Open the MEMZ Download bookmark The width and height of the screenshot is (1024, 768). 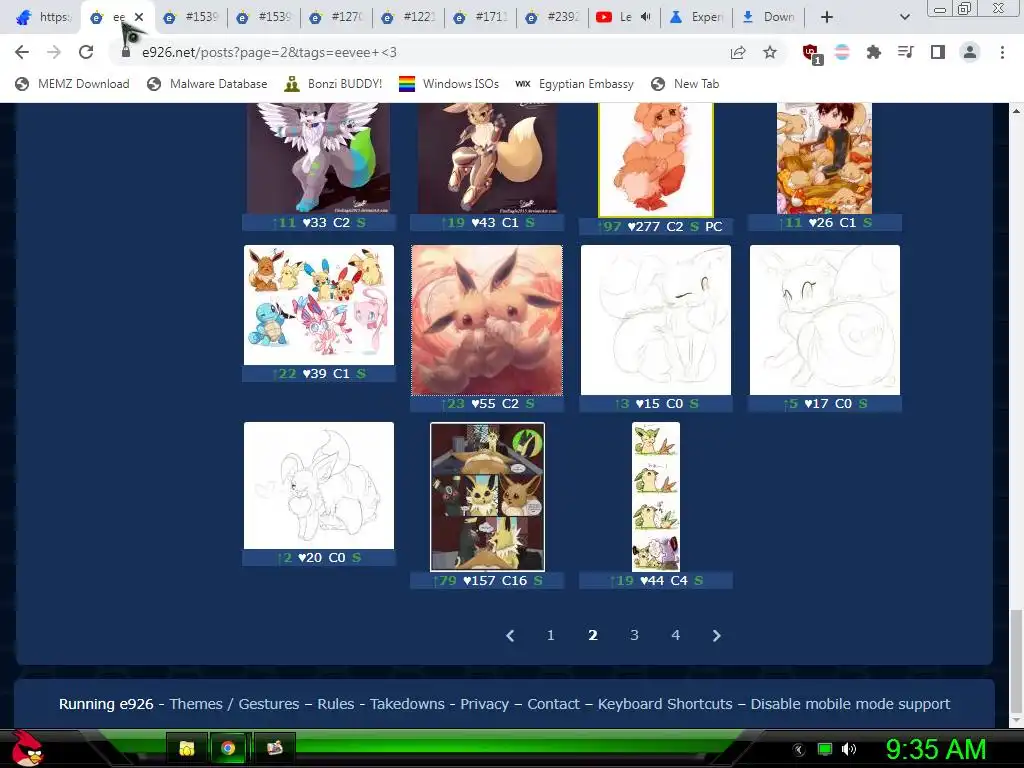pyautogui.click(x=72, y=84)
